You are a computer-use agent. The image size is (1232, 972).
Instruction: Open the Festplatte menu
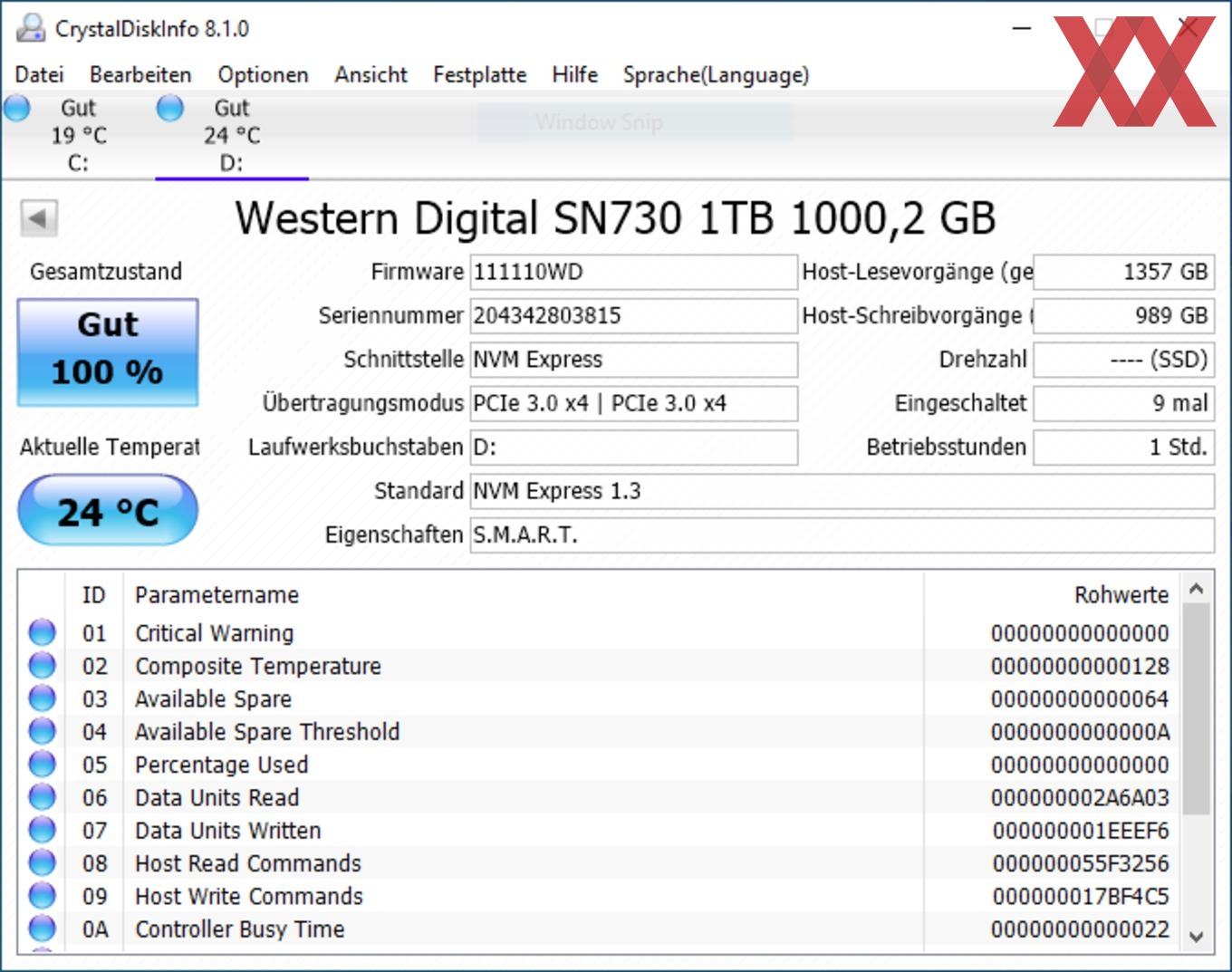coord(479,74)
